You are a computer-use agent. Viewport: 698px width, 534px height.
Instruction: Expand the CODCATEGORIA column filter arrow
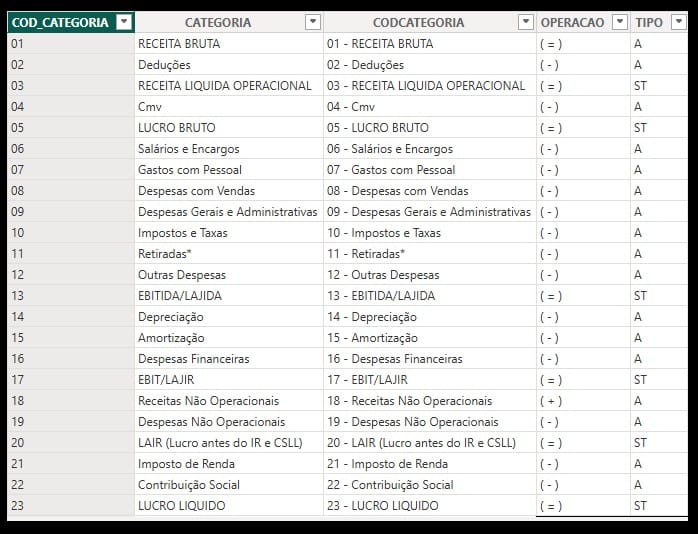[525, 22]
